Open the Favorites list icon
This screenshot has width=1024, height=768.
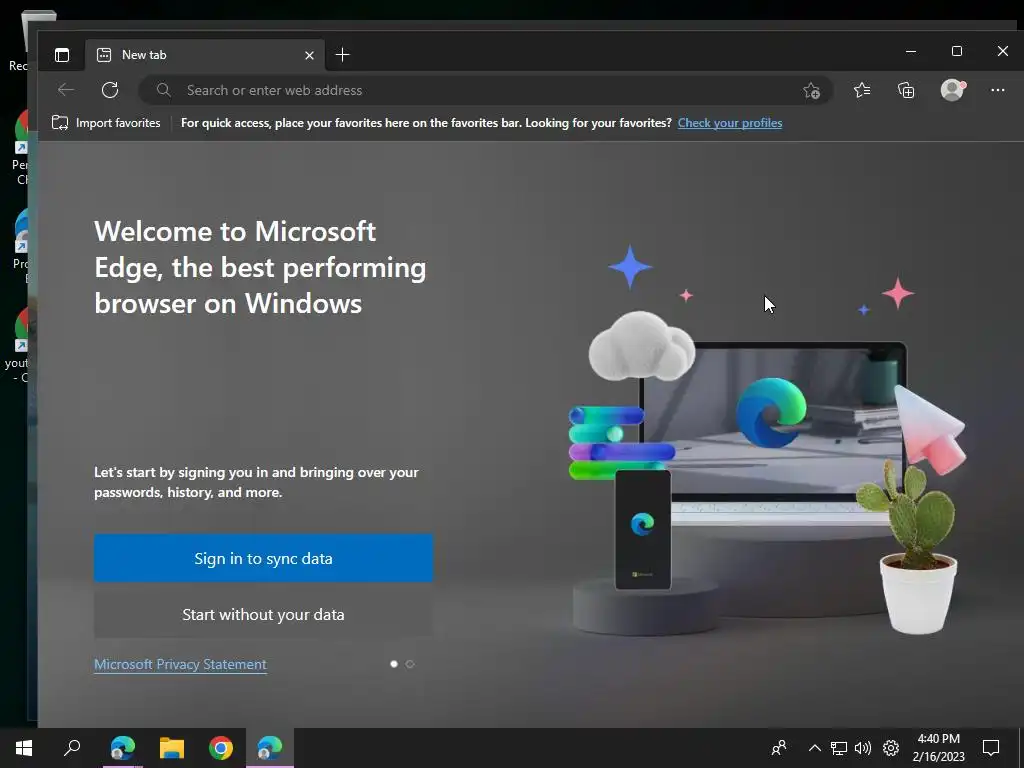[x=862, y=90]
